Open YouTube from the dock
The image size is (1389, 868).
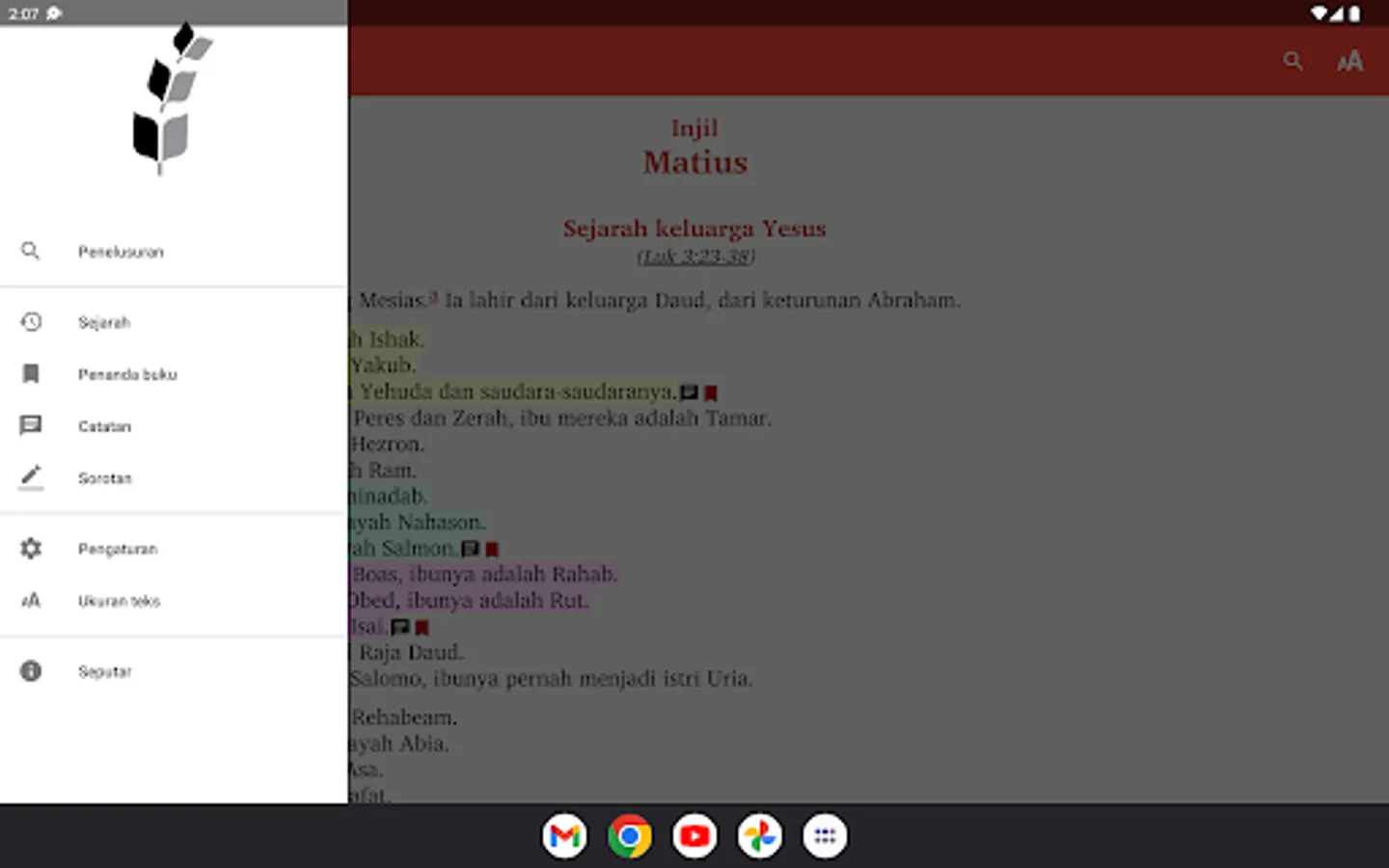coord(694,836)
